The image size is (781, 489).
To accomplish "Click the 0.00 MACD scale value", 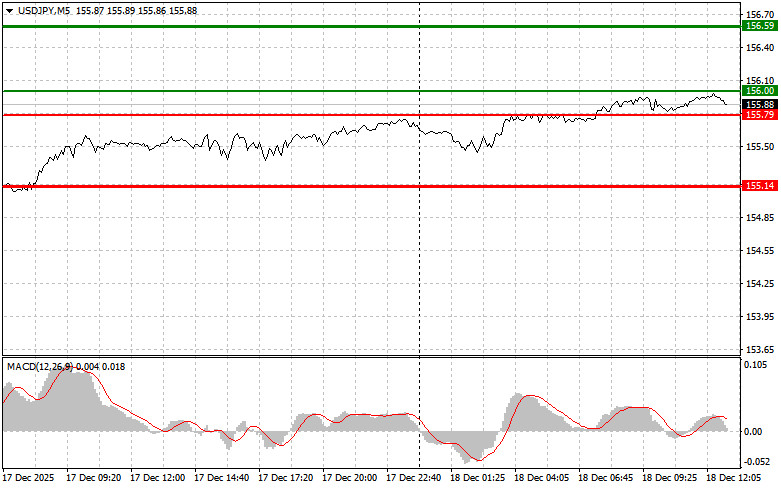I will 753,432.
